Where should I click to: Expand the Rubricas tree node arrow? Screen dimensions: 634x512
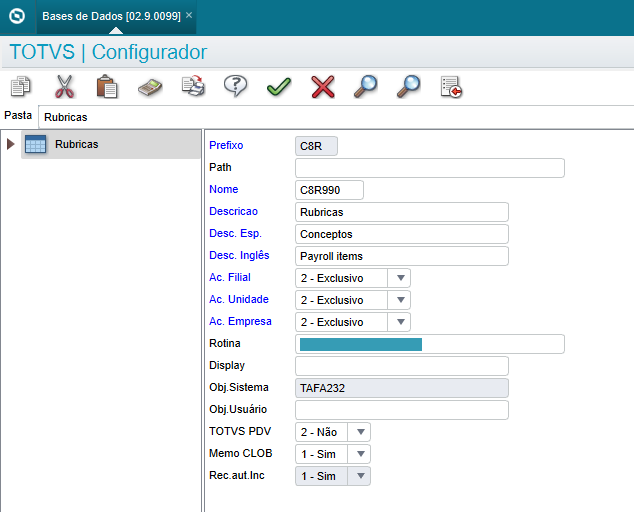pos(11,144)
